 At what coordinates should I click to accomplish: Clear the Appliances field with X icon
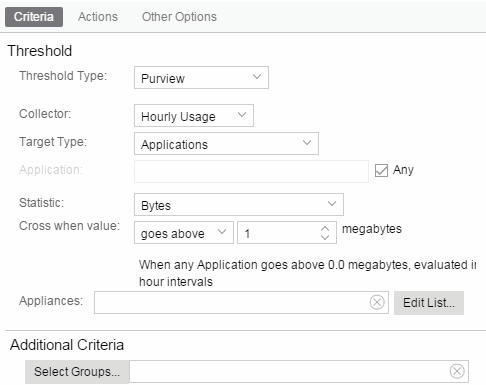[x=377, y=302]
